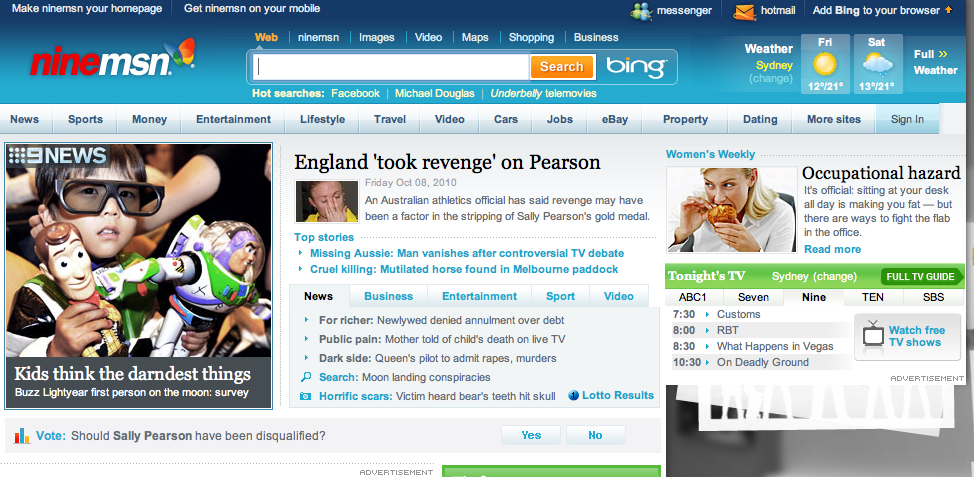Click the TV set icon for free shows

tap(873, 334)
